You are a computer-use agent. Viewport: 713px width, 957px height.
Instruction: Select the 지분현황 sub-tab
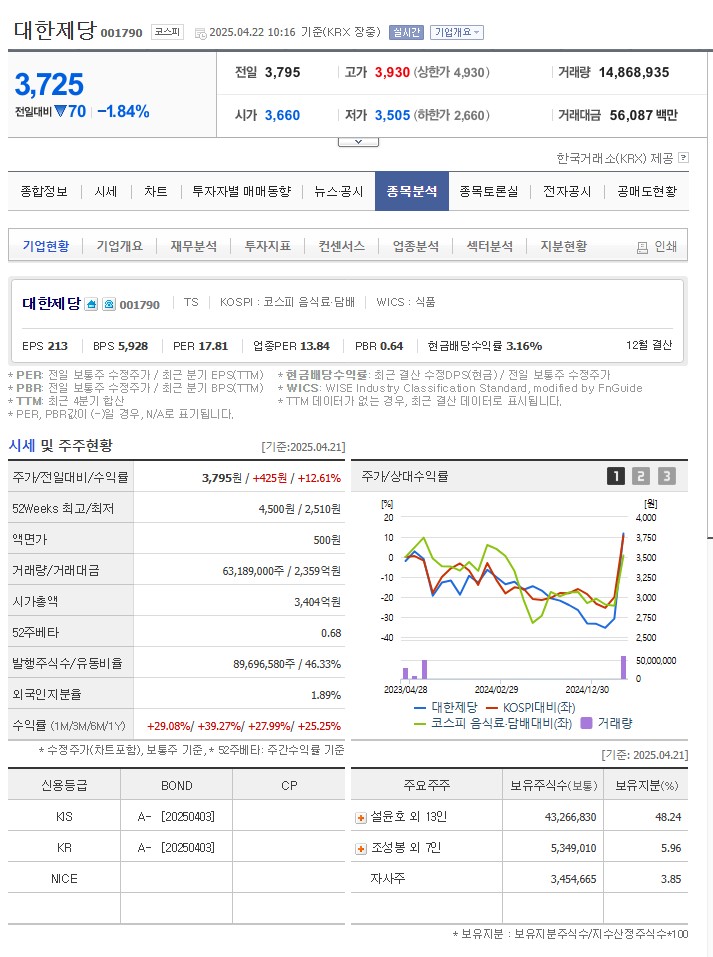[x=563, y=246]
